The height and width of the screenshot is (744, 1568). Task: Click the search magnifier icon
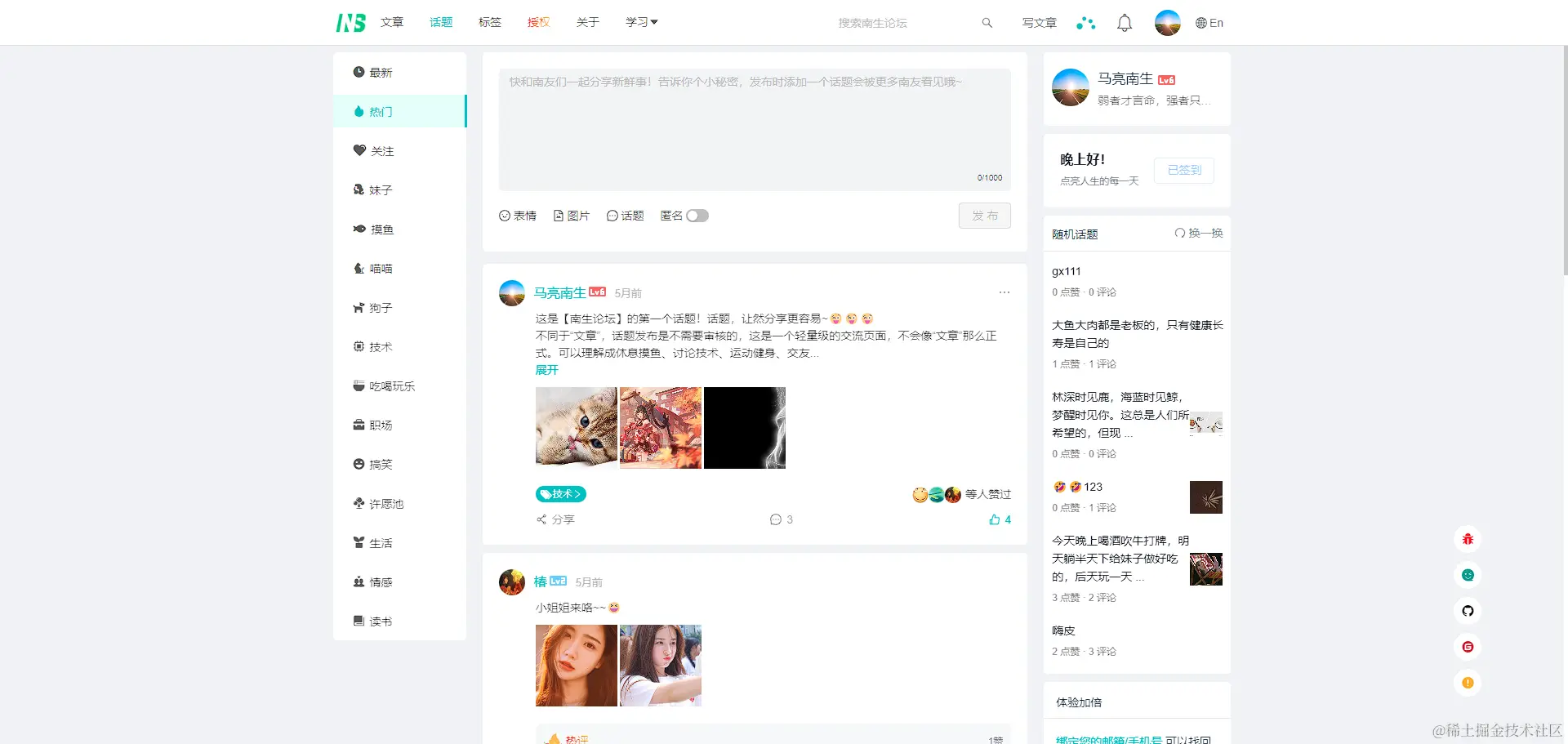coord(987,23)
